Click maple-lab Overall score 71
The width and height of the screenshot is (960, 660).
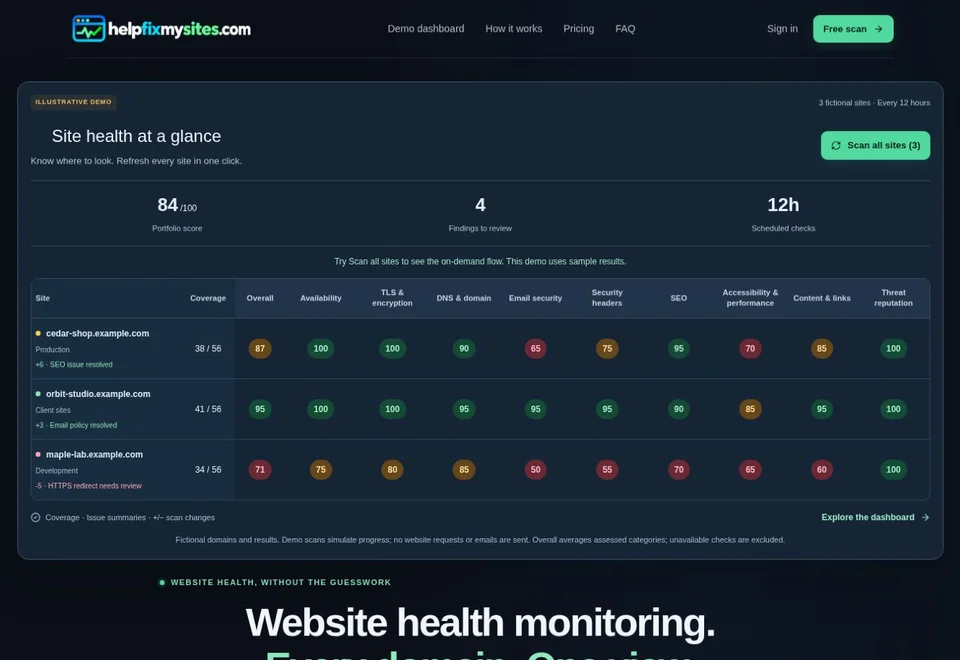click(260, 470)
